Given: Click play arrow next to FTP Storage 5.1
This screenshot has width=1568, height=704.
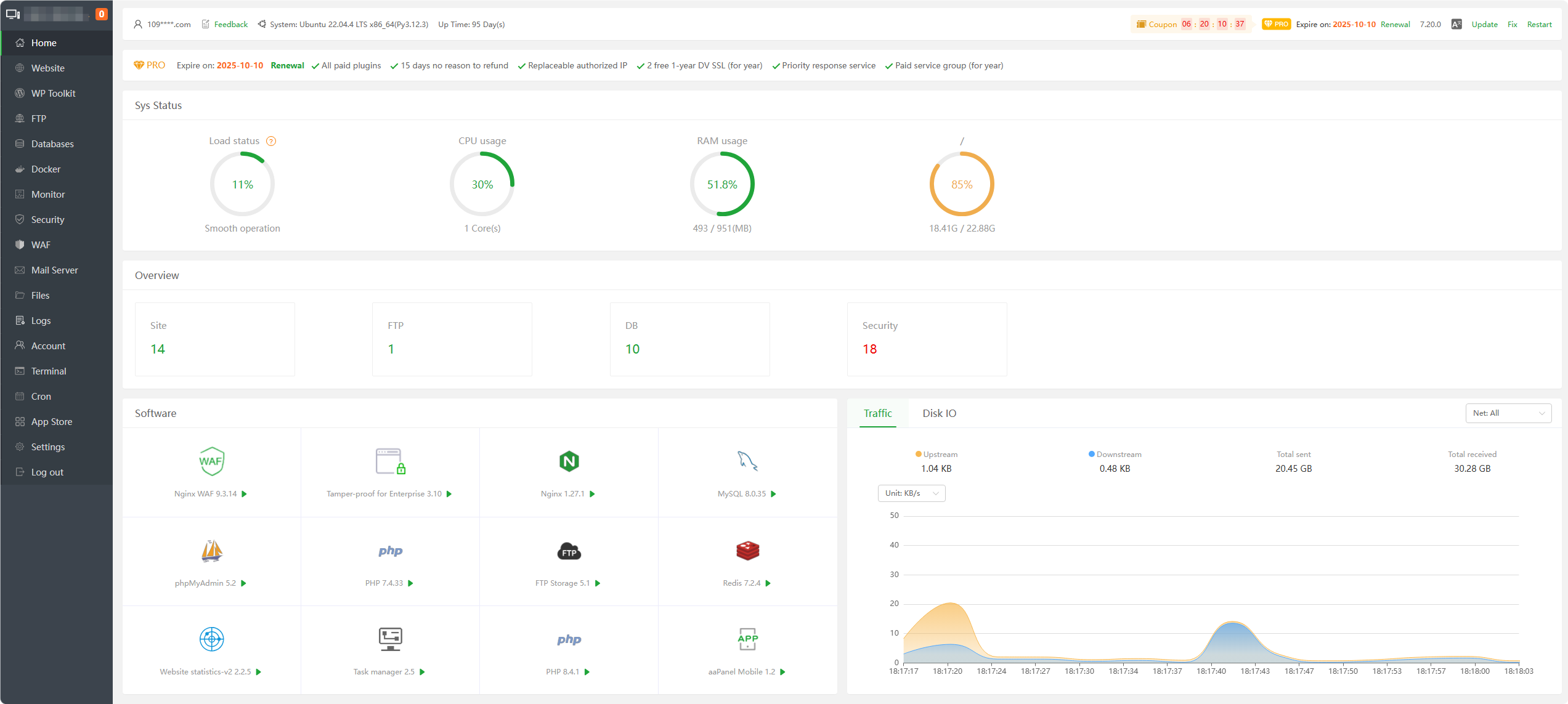Looking at the screenshot, I should (597, 583).
